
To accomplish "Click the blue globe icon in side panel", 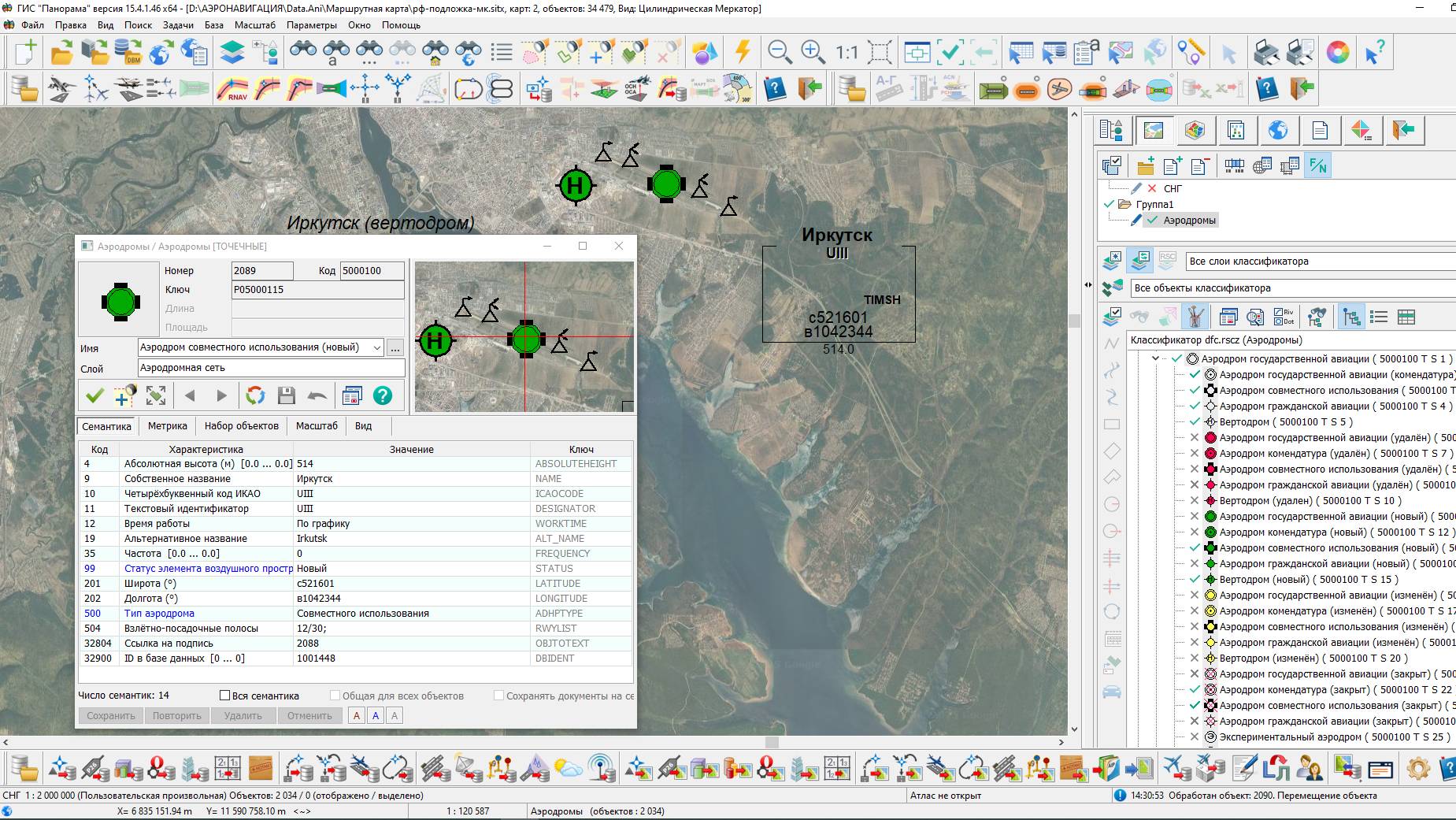I will tap(1277, 130).
